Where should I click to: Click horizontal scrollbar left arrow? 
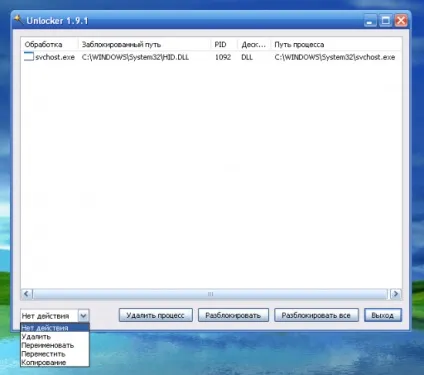tap(27, 294)
